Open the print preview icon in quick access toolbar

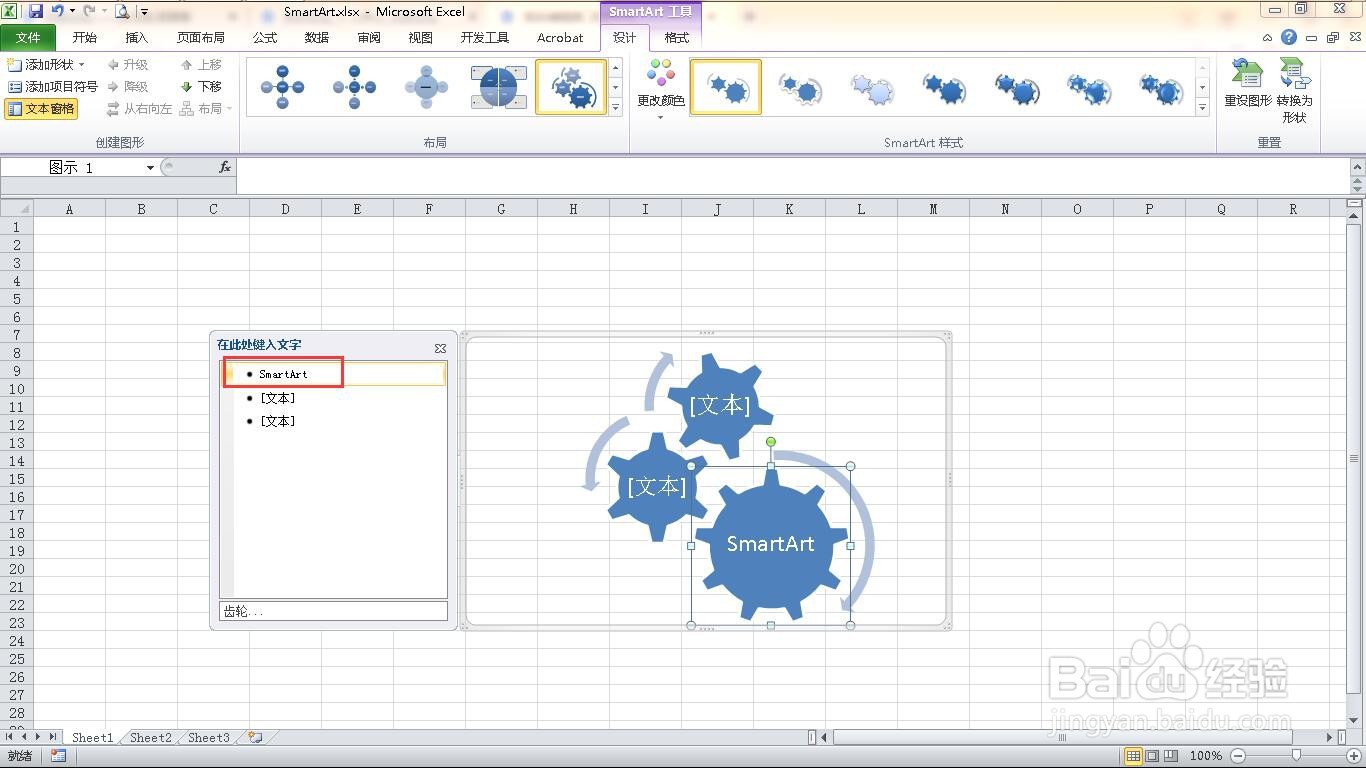122,11
